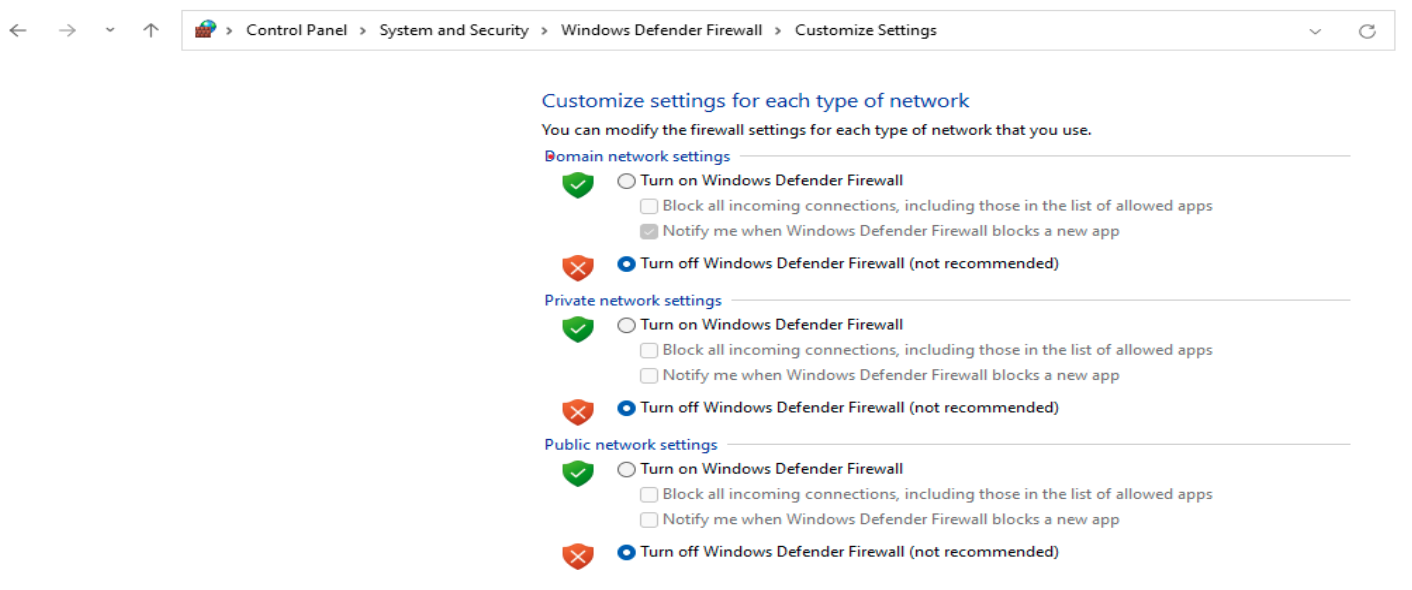Image resolution: width=1412 pixels, height=590 pixels.
Task: Expand address bar previous locations chevron
Action: (x=1315, y=31)
